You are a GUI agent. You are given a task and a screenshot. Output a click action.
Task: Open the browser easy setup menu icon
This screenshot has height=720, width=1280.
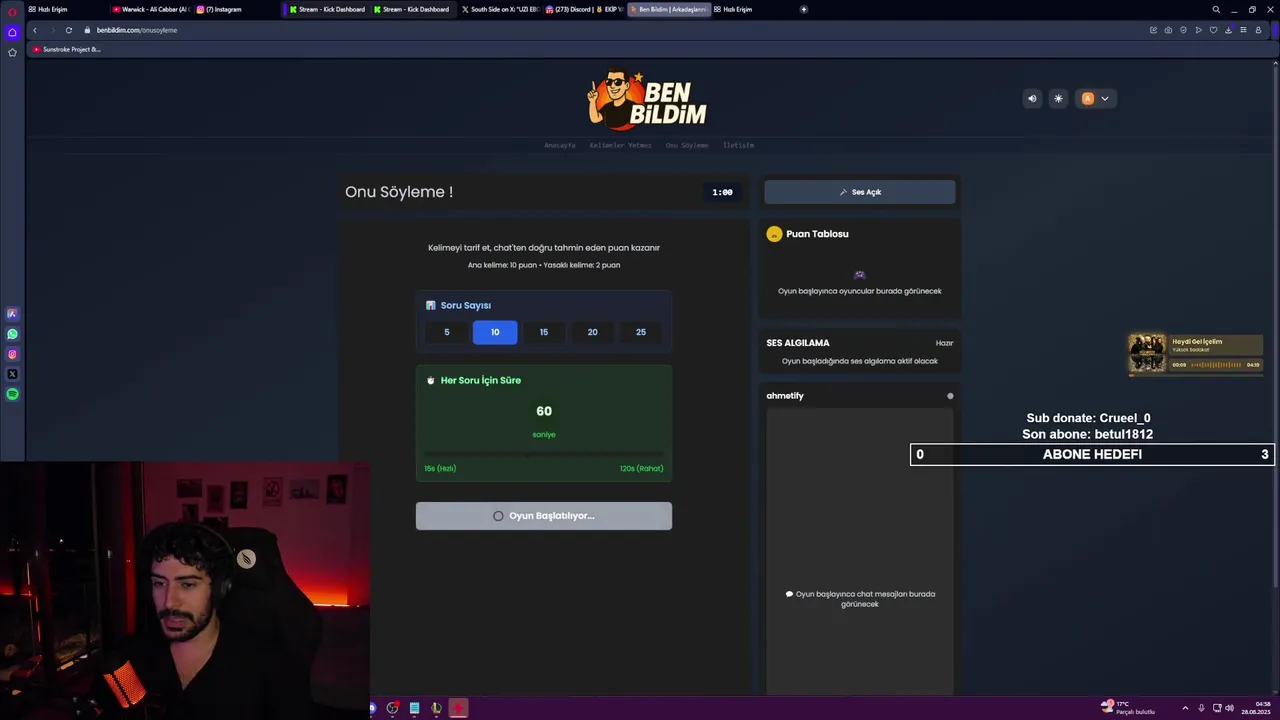[x=1243, y=30]
